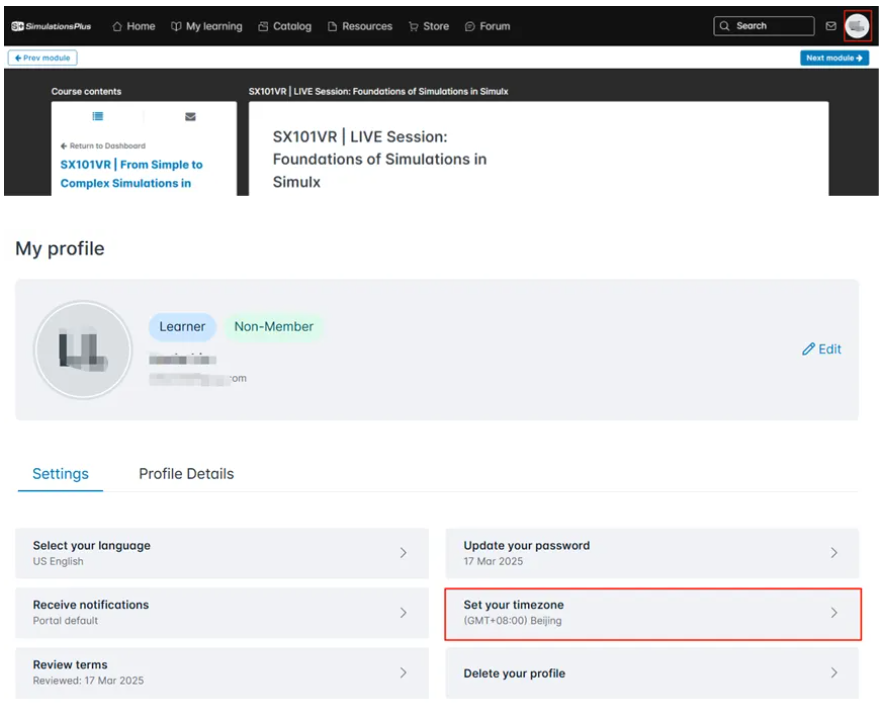Switch to the Profile Details tab
This screenshot has width=890, height=711.
[186, 474]
